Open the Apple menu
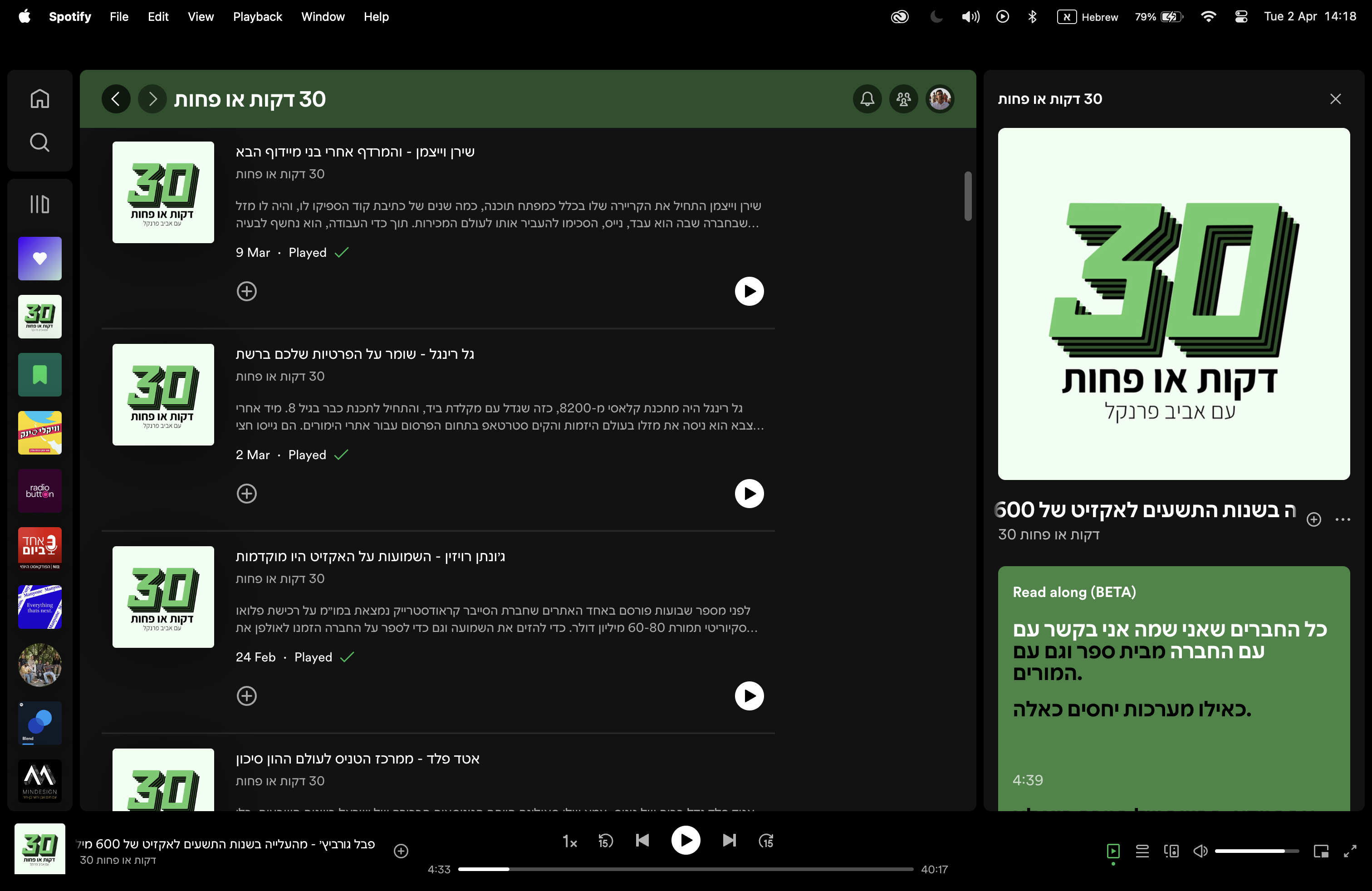 point(25,17)
